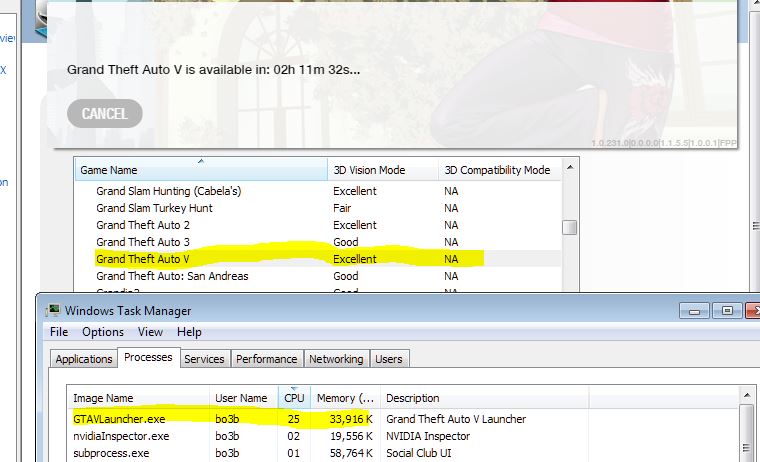
Task: Click Fair rating for Grand Slam Turkey Hunt
Action: (x=342, y=208)
